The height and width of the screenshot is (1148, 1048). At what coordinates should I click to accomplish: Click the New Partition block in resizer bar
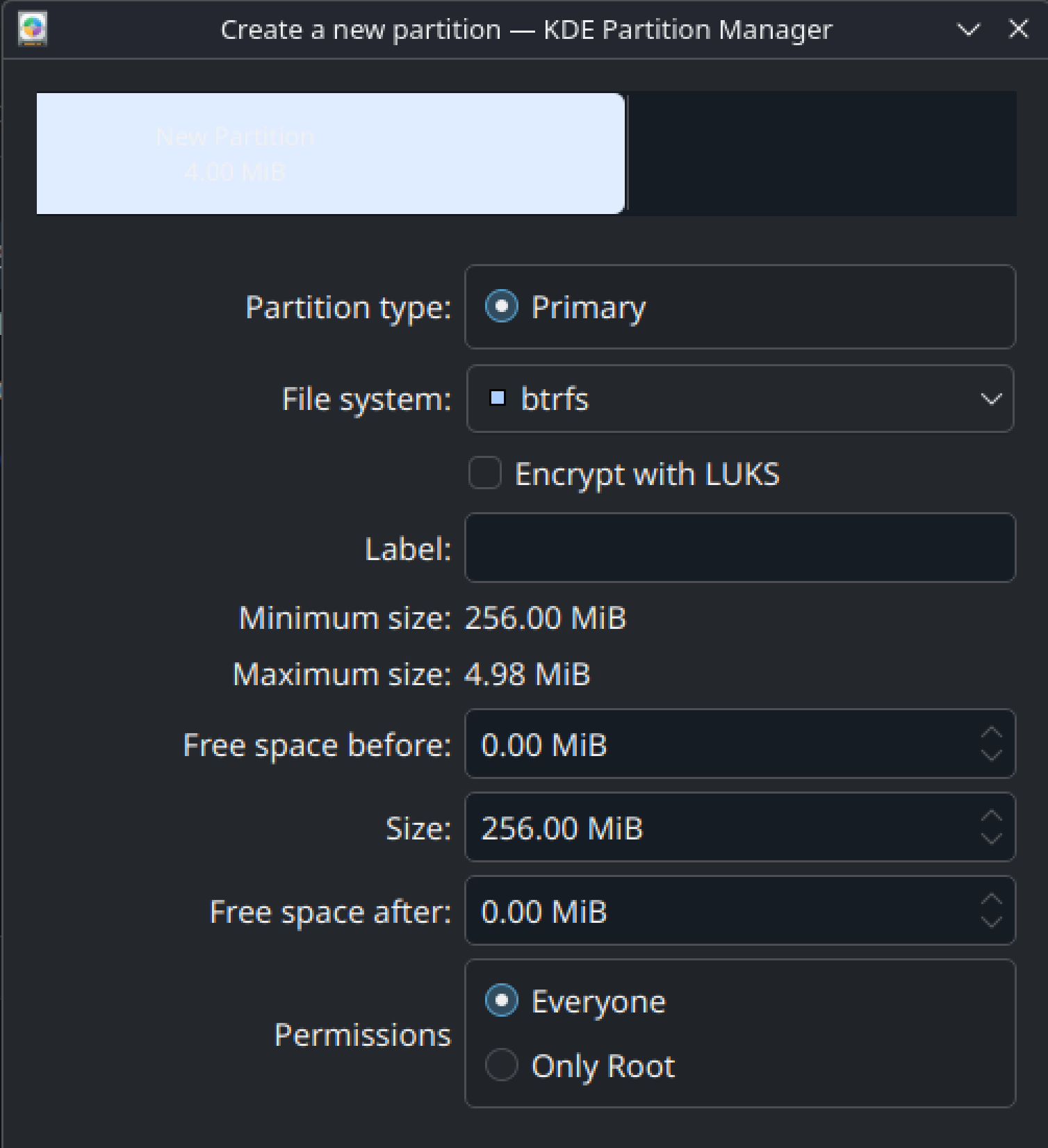point(330,154)
